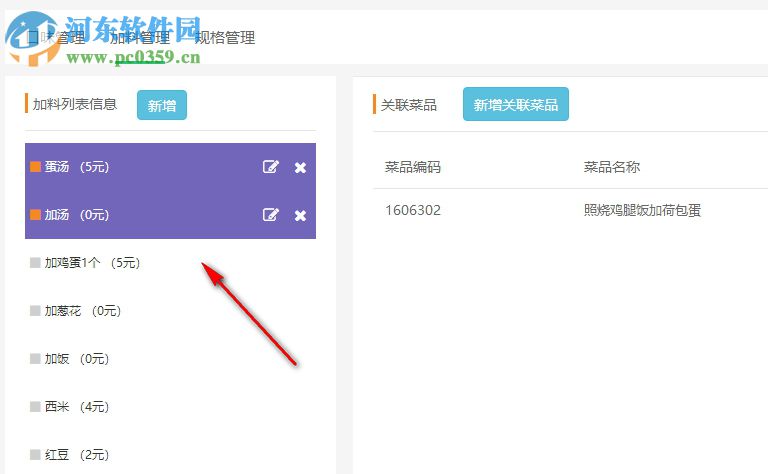Check the 加鸡蛋1个 (5元) checkbox
Screen dimensions: 768x474
tap(35, 262)
